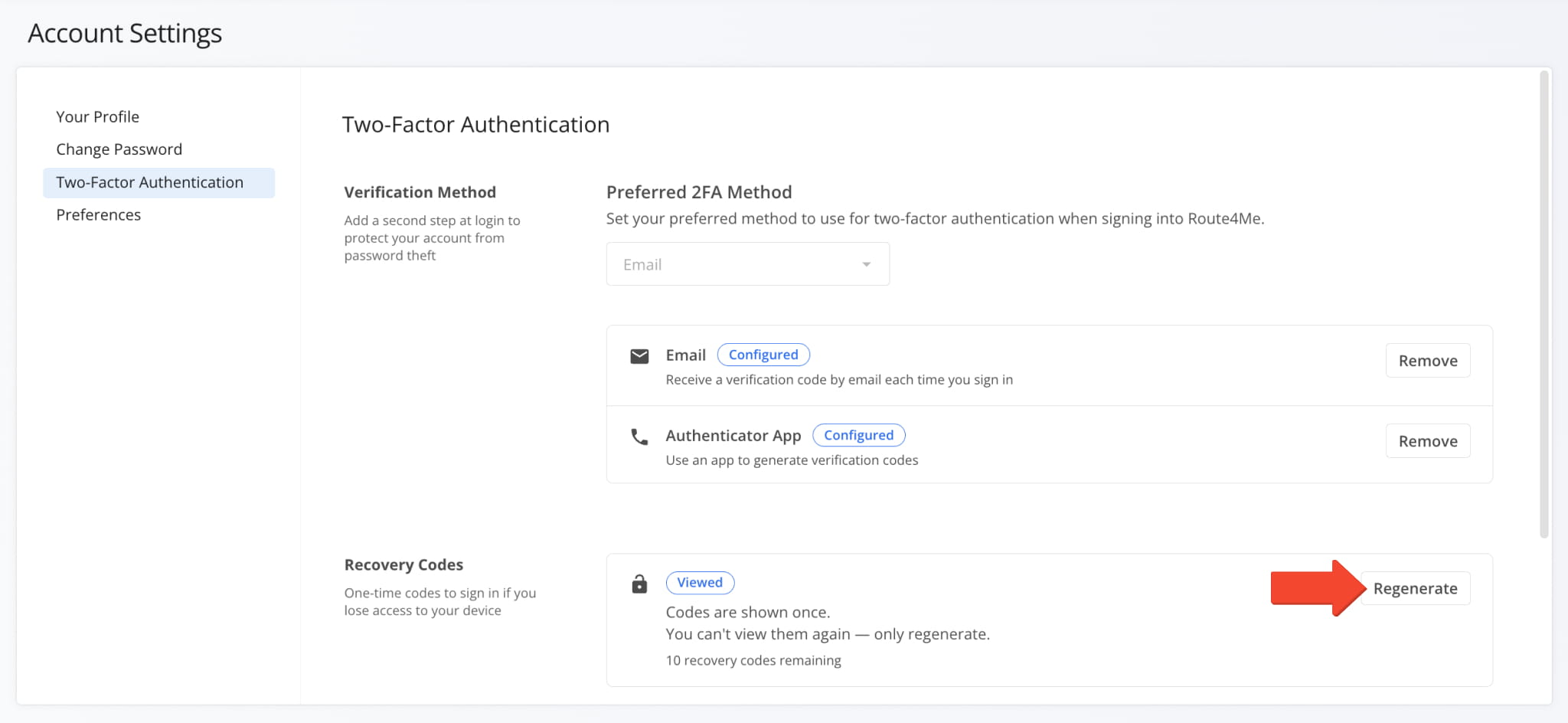Open Preferences in the sidebar
Screen dimensions: 1568x723
tap(98, 214)
